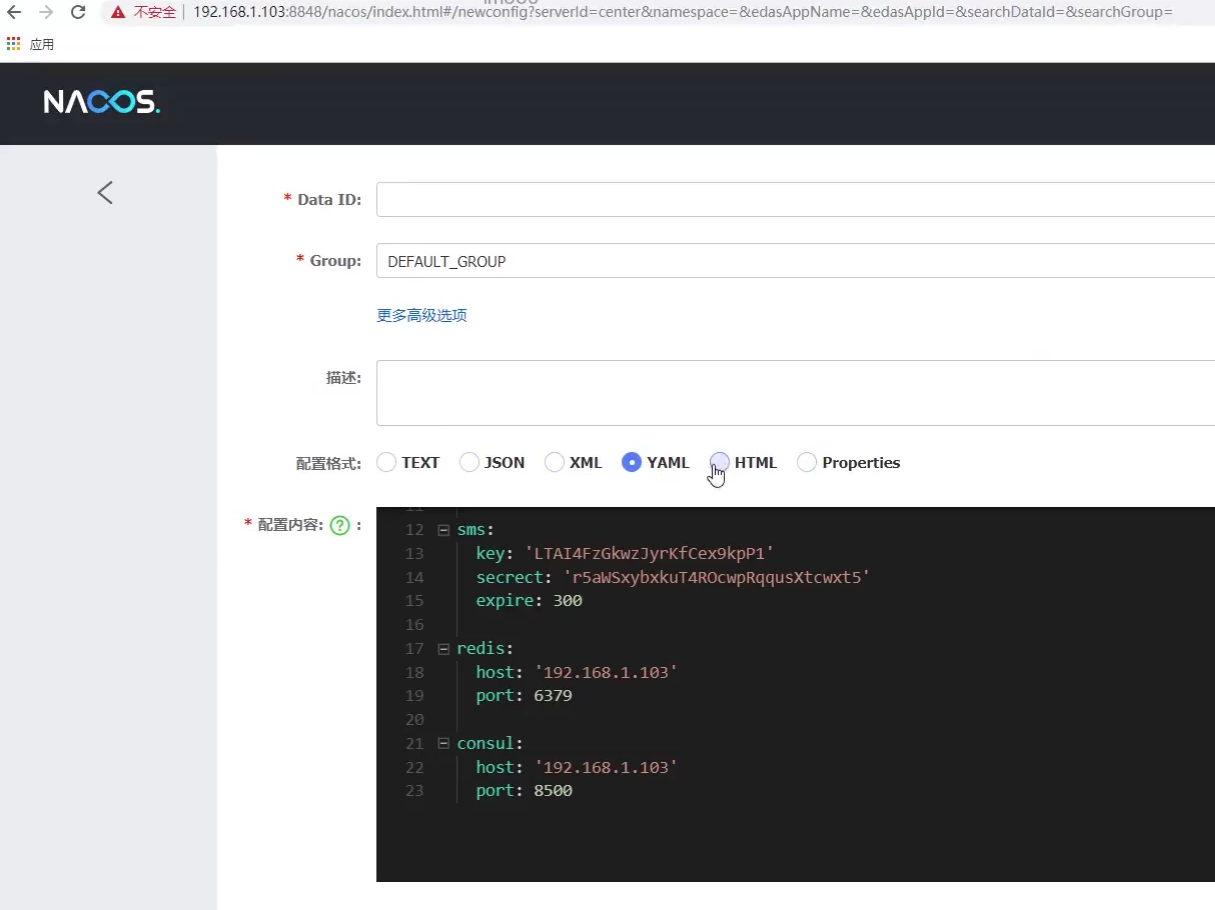Select the JSON format radio button
The height and width of the screenshot is (910, 1215).
[x=469, y=462]
